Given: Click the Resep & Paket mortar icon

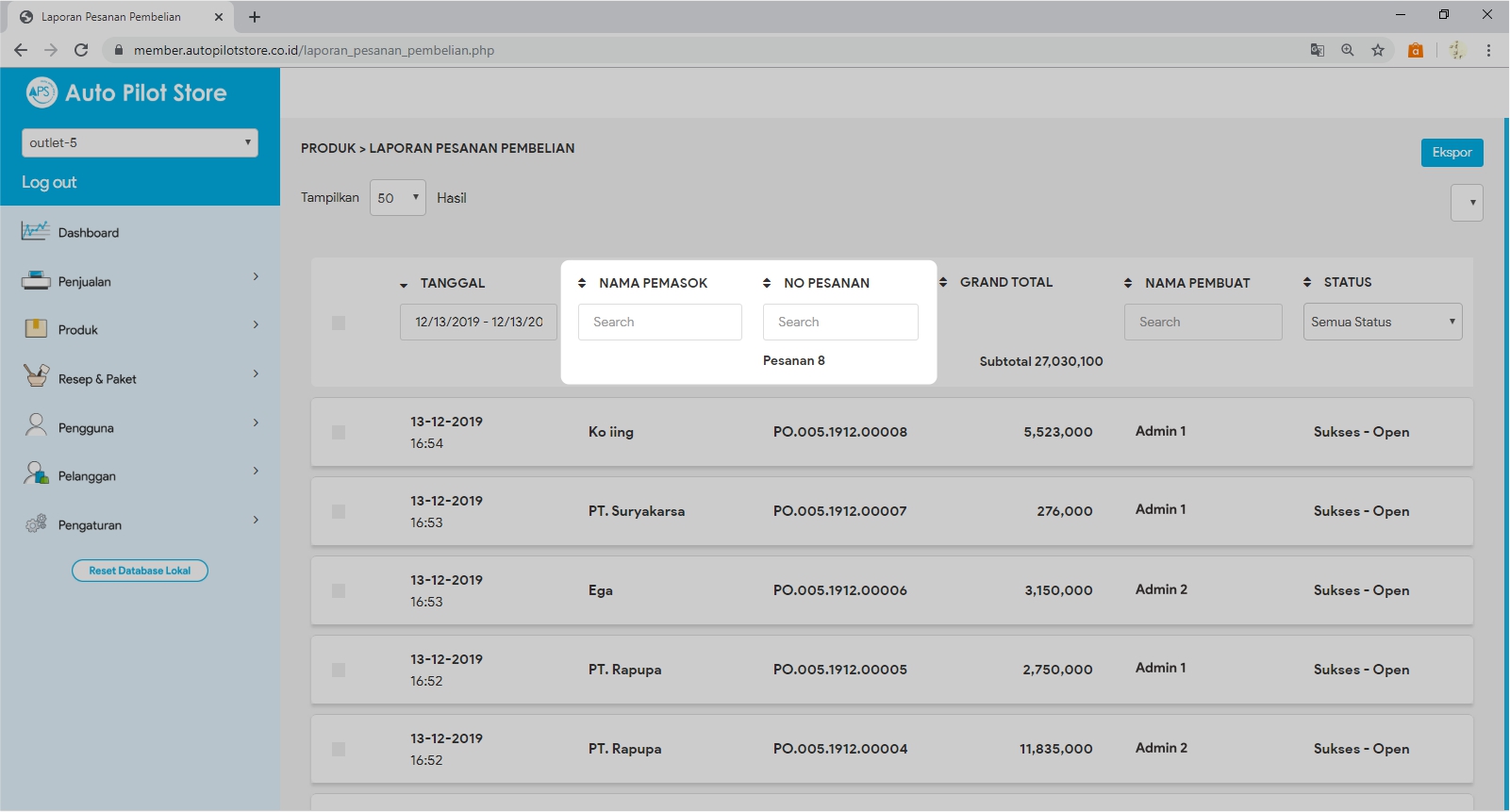Looking at the screenshot, I should 36,376.
